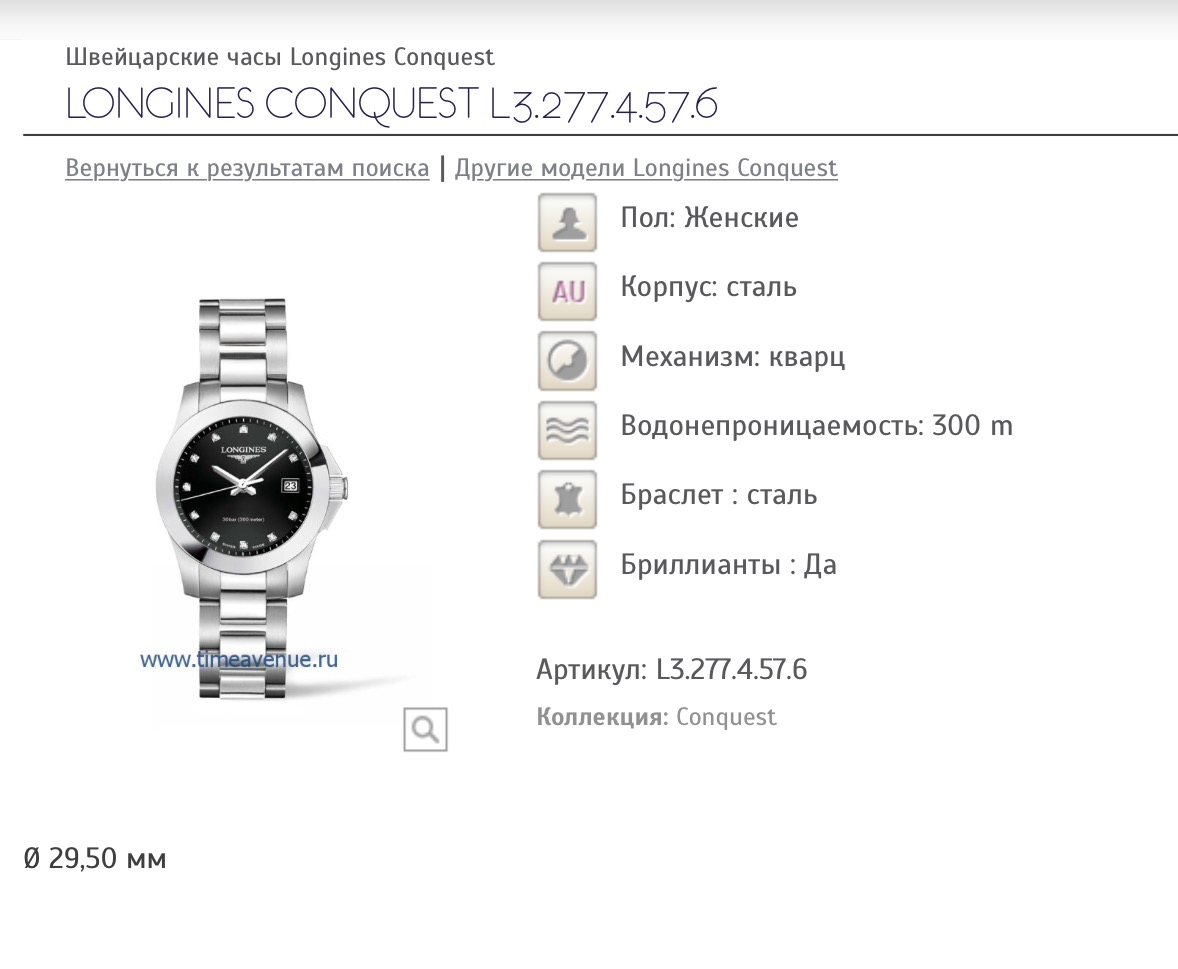Viewport: 1178px width, 969px height.
Task: Click the Бриллианты : Да label
Action: 728,565
